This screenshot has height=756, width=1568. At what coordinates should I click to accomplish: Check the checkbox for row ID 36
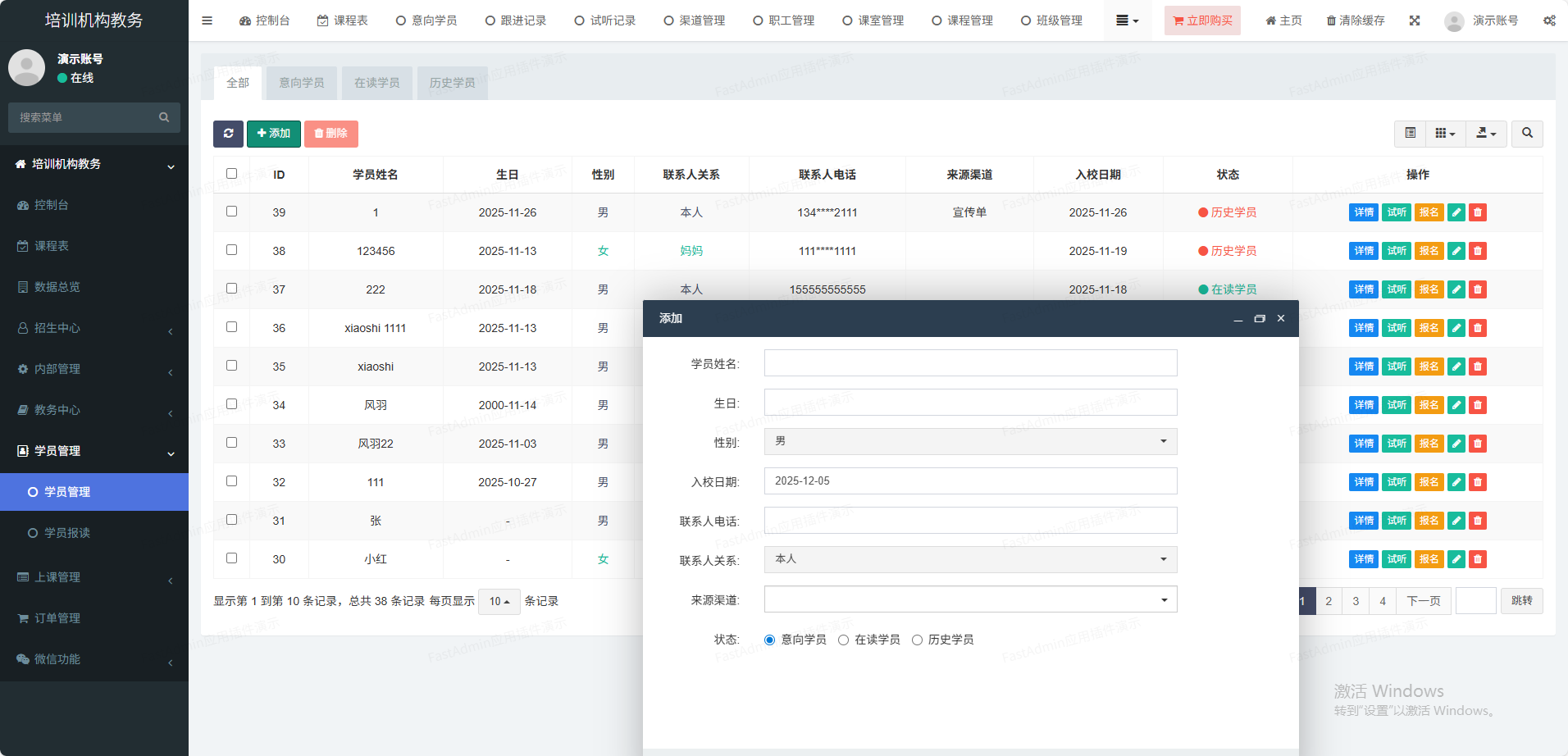pos(232,327)
